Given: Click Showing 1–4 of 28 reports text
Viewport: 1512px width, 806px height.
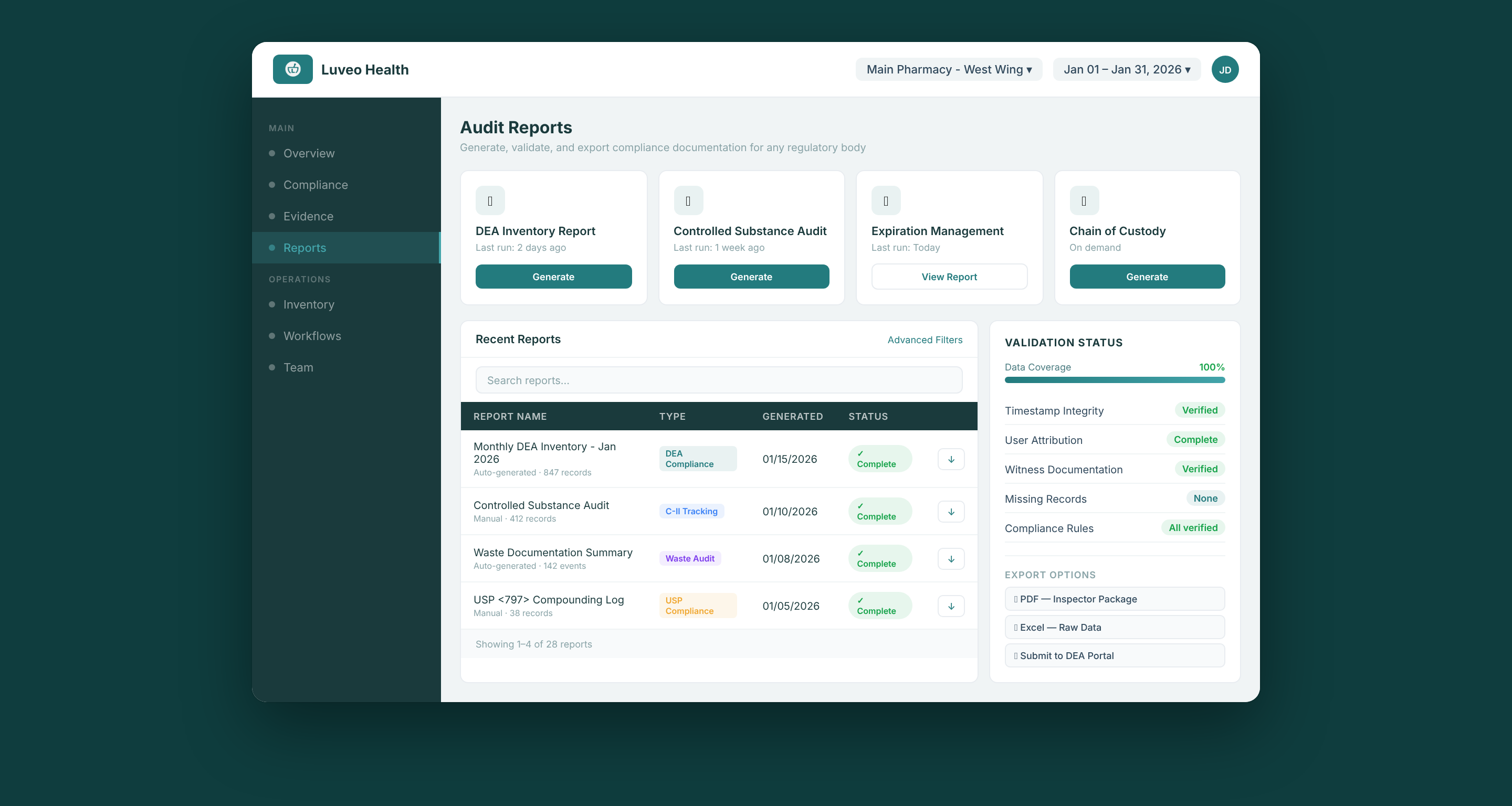Looking at the screenshot, I should point(533,644).
